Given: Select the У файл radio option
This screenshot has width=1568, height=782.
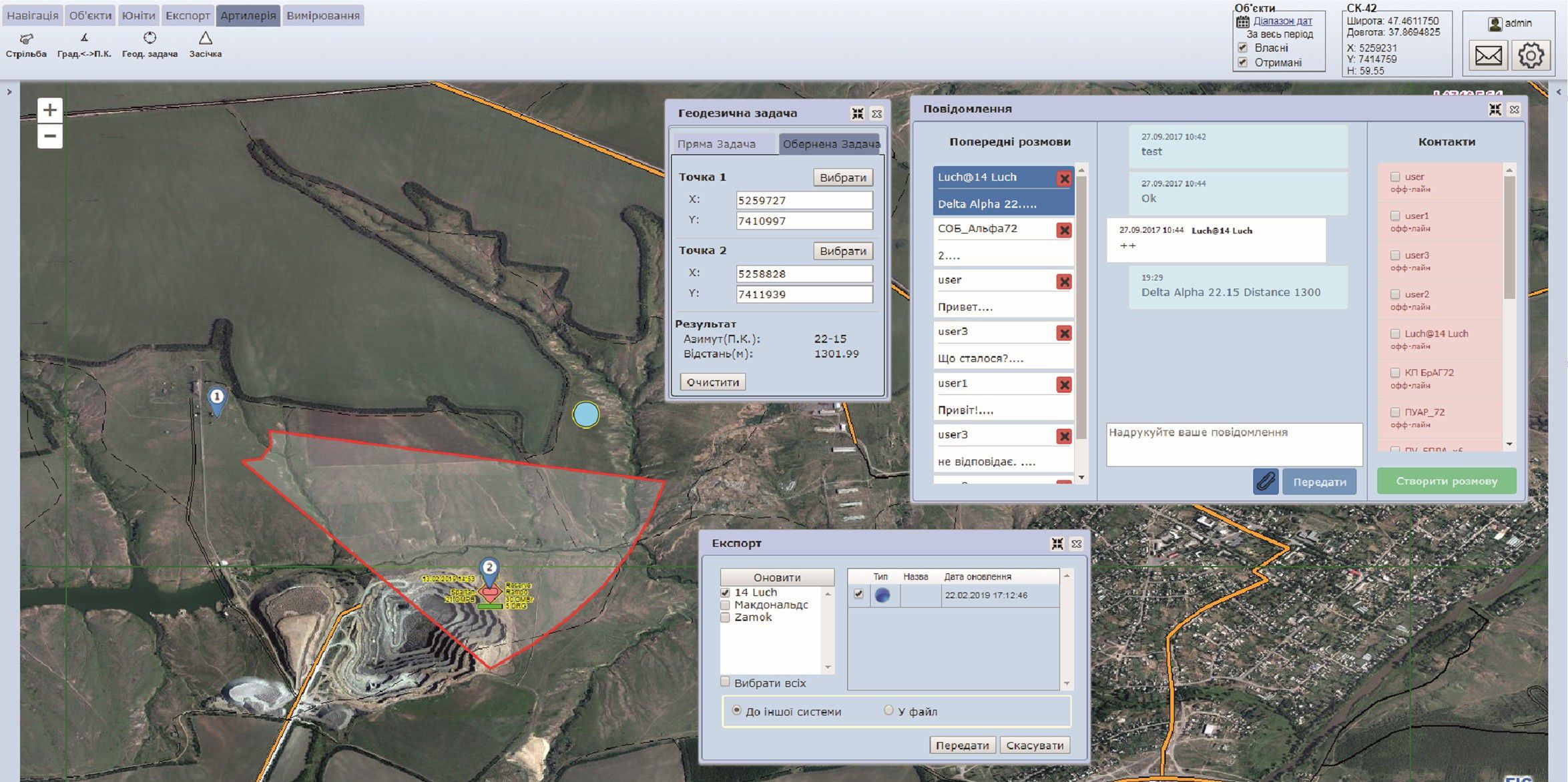Looking at the screenshot, I should (888, 711).
